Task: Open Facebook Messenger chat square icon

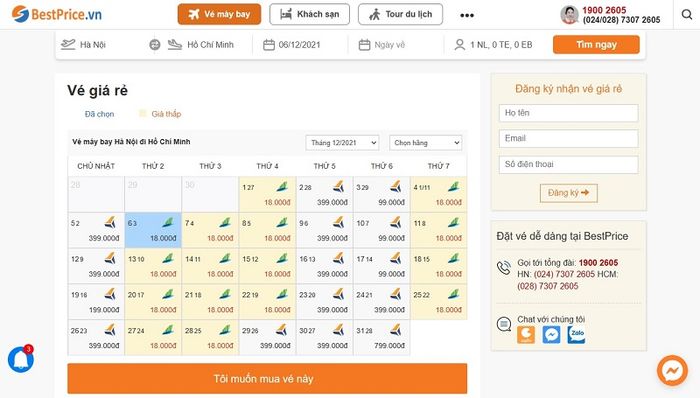Action: [551, 335]
